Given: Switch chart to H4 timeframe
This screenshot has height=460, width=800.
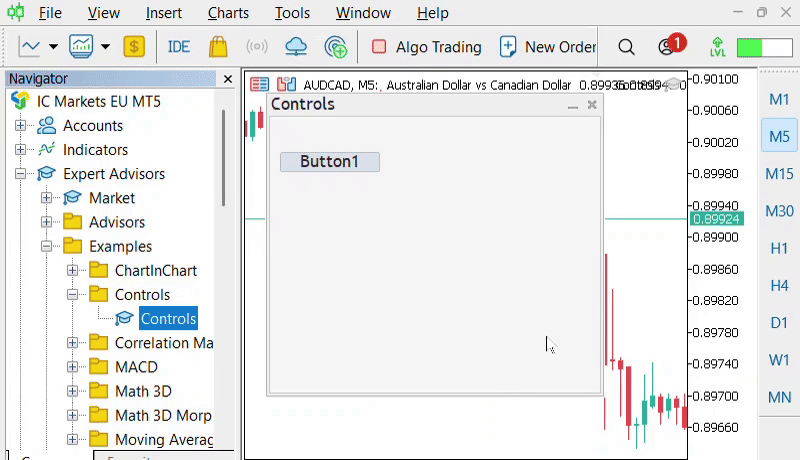Looking at the screenshot, I should click(x=779, y=286).
